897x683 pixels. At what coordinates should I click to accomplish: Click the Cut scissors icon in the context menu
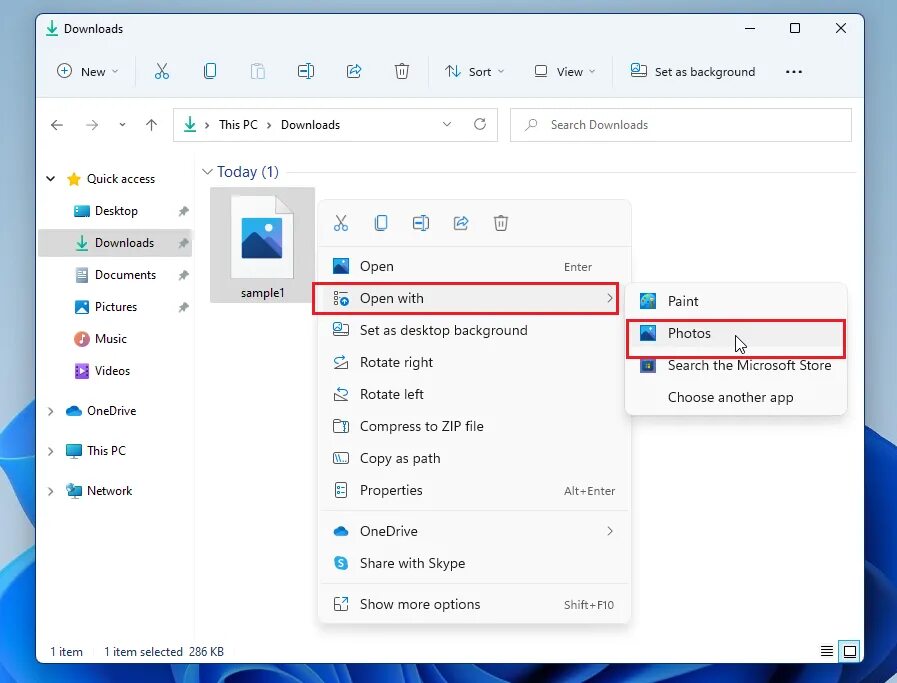(x=341, y=223)
